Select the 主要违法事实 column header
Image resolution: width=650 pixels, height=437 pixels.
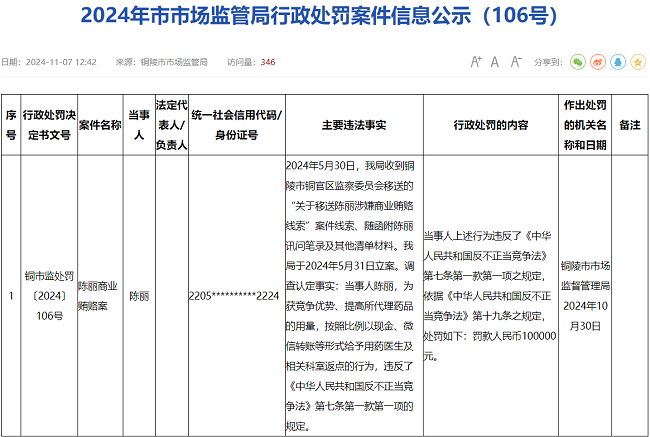tap(354, 125)
